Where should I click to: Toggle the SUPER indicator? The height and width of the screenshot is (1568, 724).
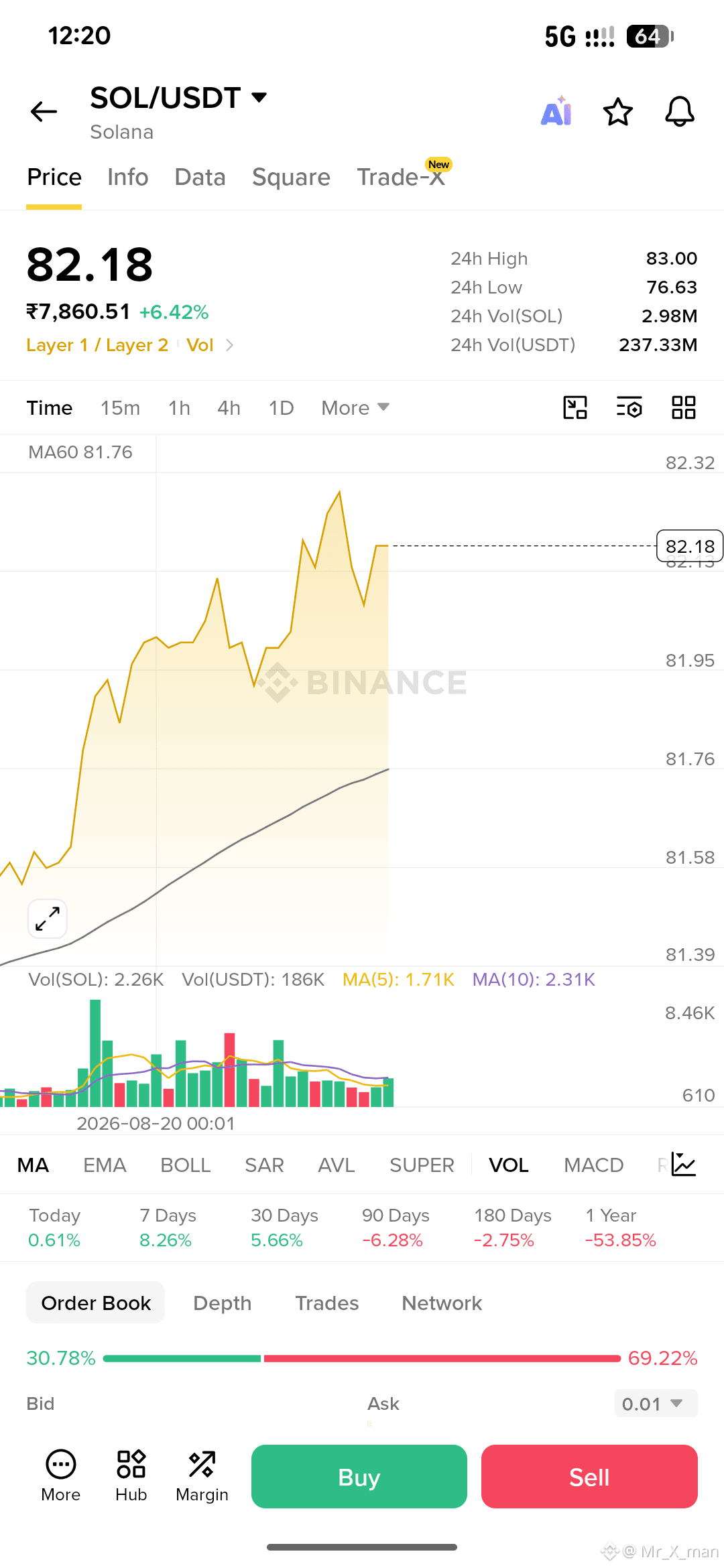click(422, 1165)
